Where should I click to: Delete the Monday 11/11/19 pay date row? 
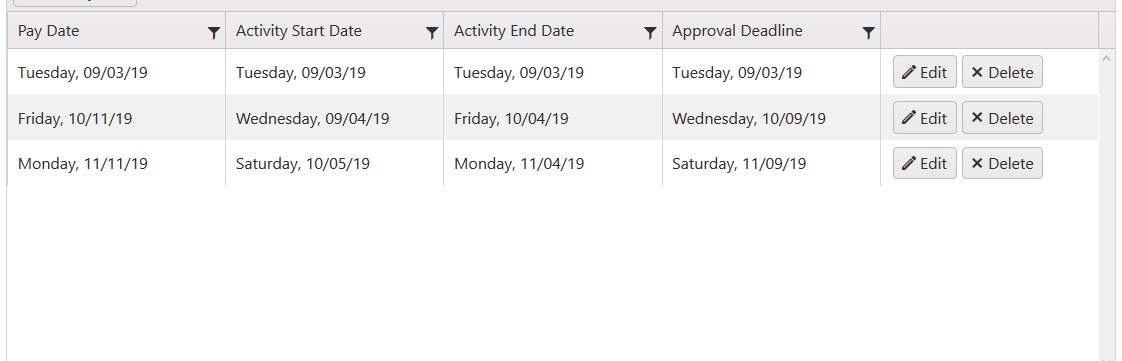pos(1002,163)
